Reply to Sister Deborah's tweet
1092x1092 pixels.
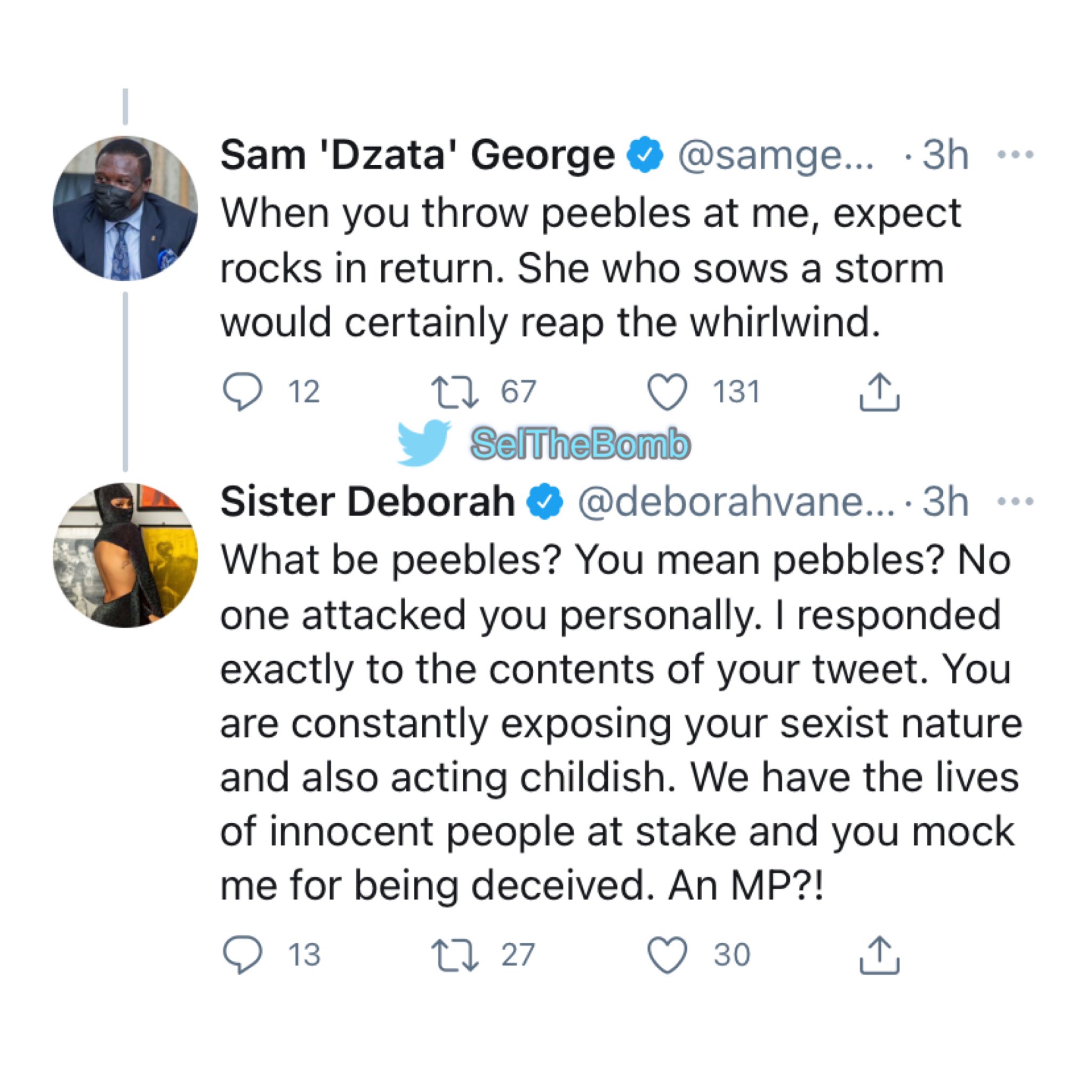coord(243,954)
